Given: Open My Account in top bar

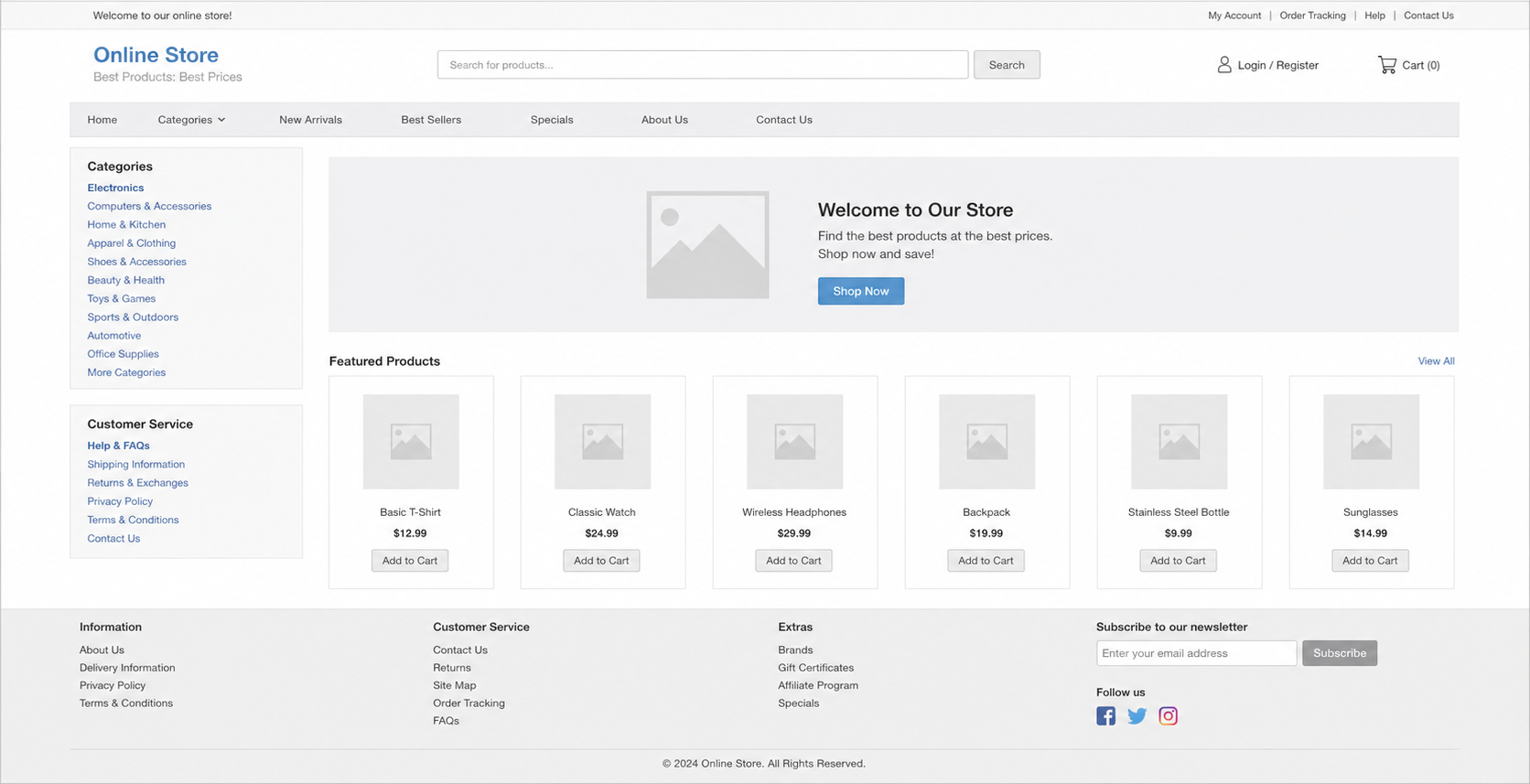Looking at the screenshot, I should [x=1234, y=16].
